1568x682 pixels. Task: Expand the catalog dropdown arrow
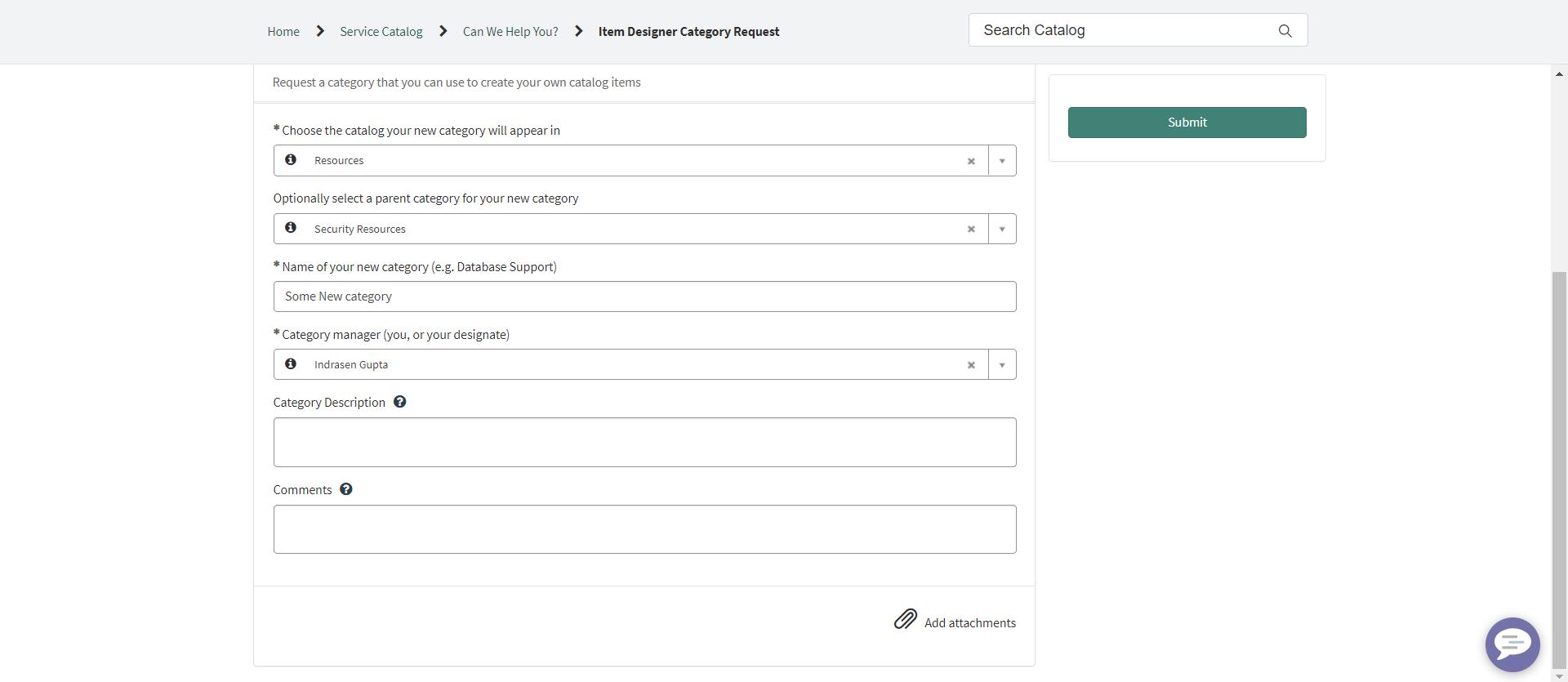[x=1002, y=161]
